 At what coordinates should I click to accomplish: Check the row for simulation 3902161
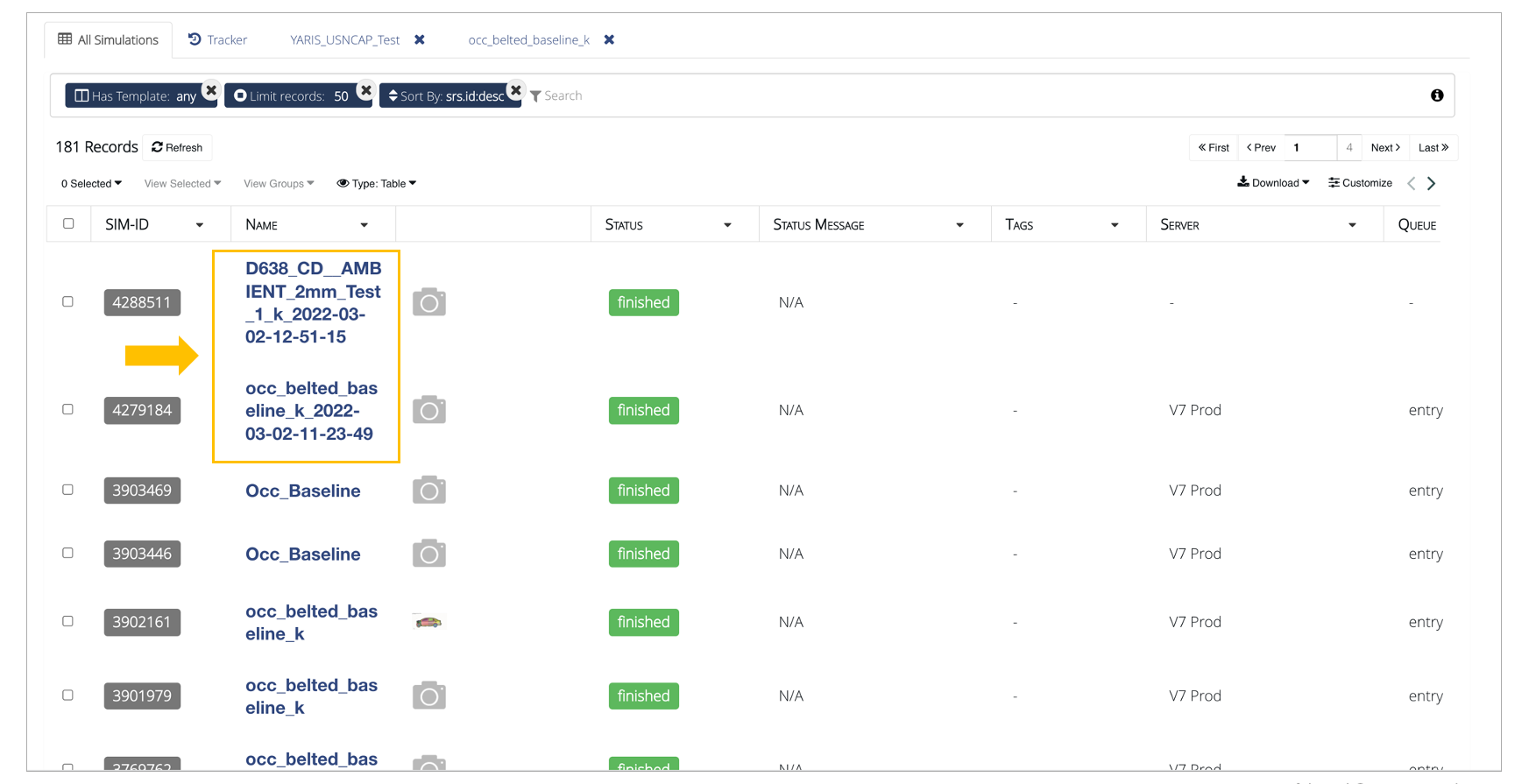point(67,621)
